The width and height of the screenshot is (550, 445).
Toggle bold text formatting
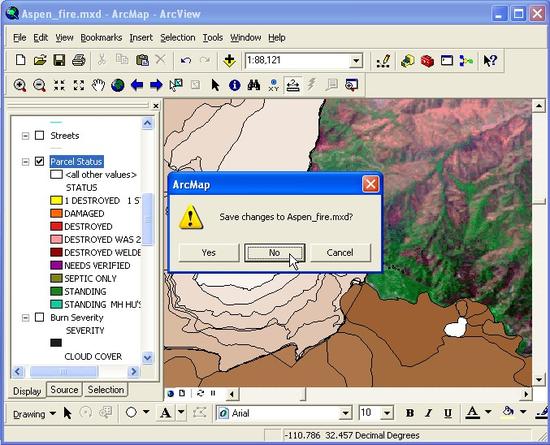click(x=409, y=413)
